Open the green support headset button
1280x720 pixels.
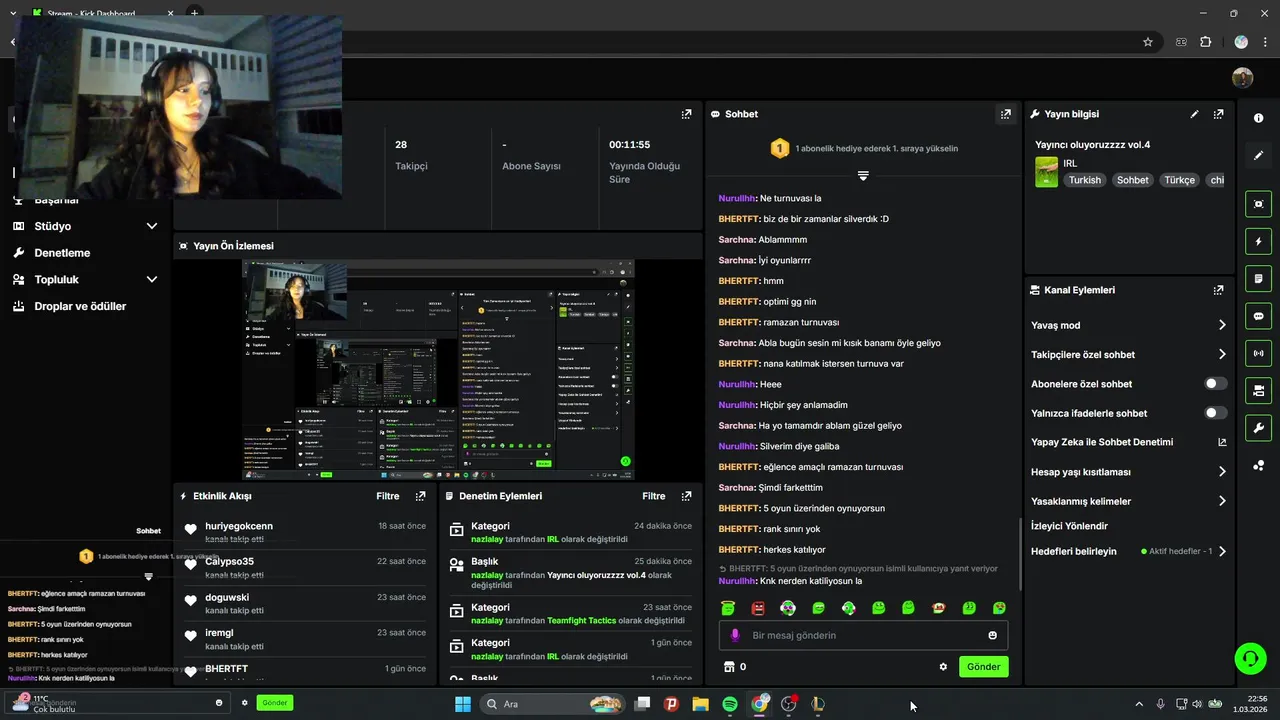tap(1250, 658)
